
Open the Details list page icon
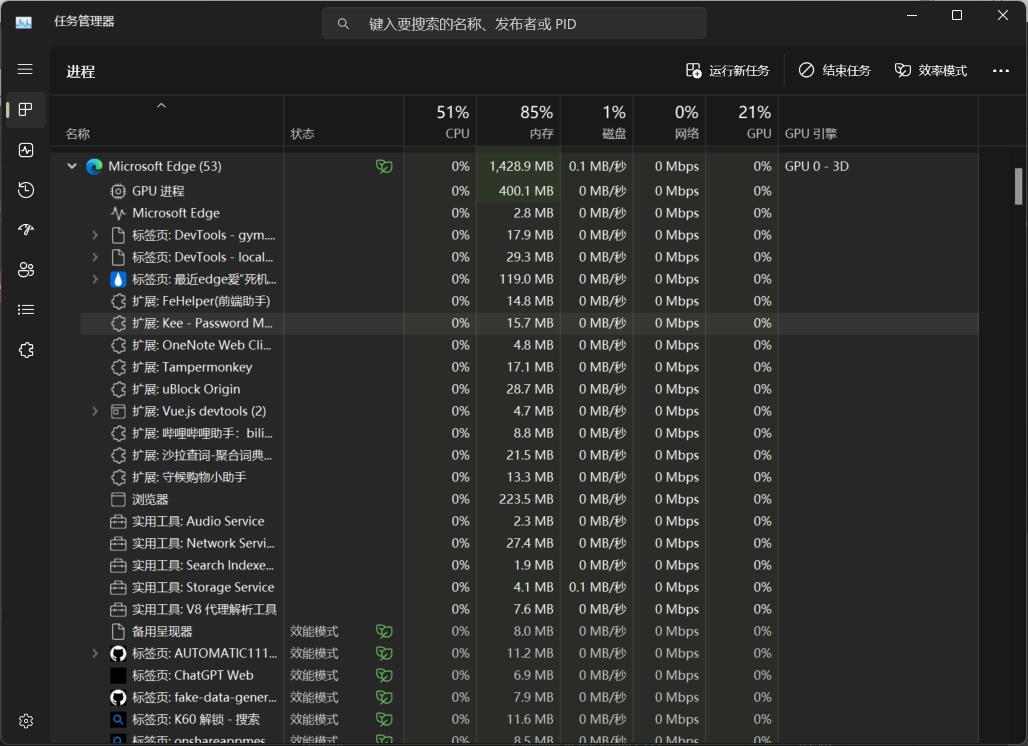click(x=26, y=310)
